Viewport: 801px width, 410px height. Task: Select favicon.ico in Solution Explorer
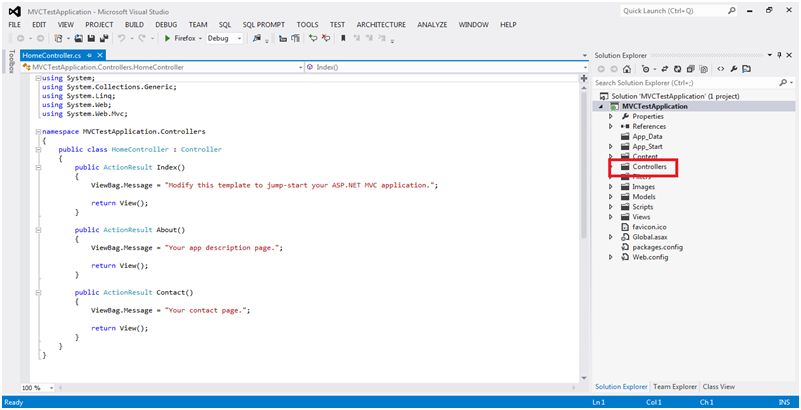pos(649,227)
